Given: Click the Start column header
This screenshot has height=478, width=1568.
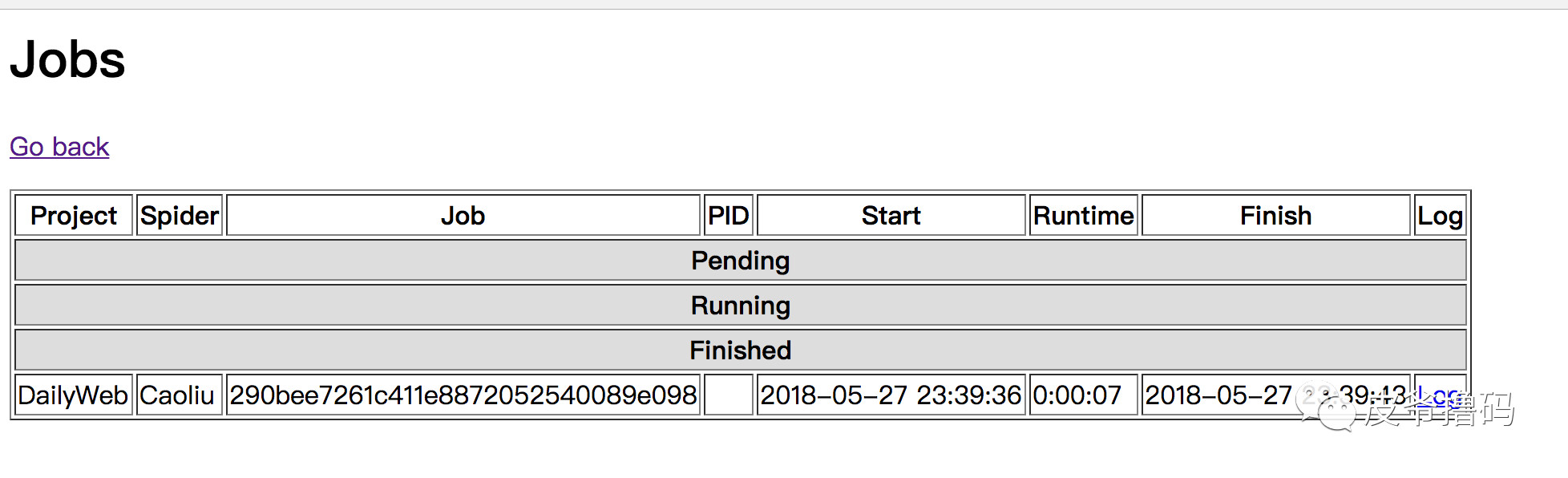Looking at the screenshot, I should click(x=891, y=215).
